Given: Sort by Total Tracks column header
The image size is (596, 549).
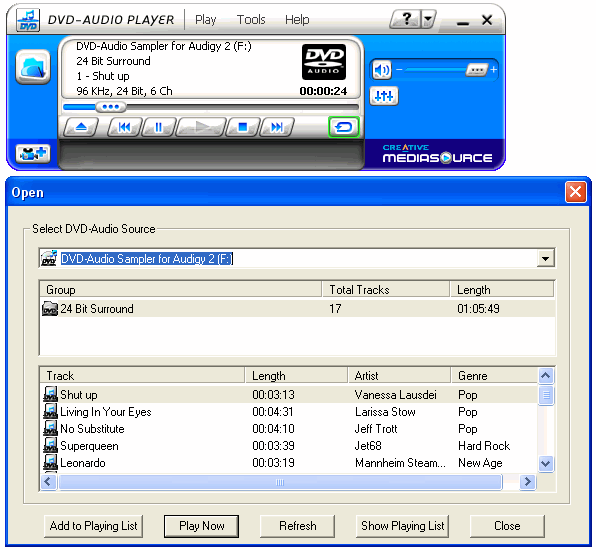Looking at the screenshot, I should pyautogui.click(x=386, y=290).
